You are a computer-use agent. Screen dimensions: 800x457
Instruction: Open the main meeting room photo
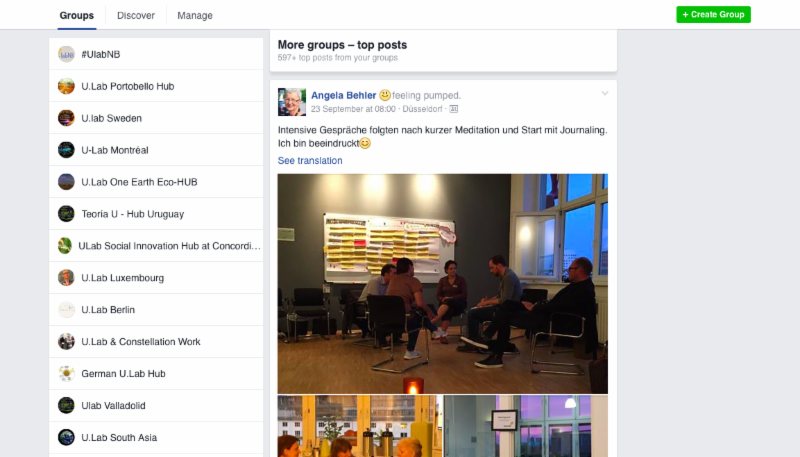pyautogui.click(x=442, y=284)
